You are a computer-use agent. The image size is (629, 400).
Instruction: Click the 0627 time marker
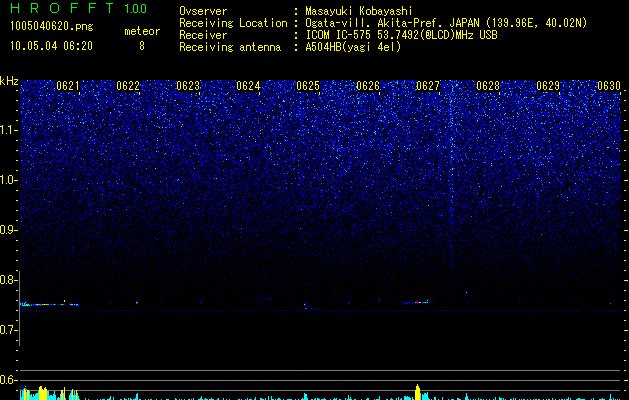coord(428,85)
